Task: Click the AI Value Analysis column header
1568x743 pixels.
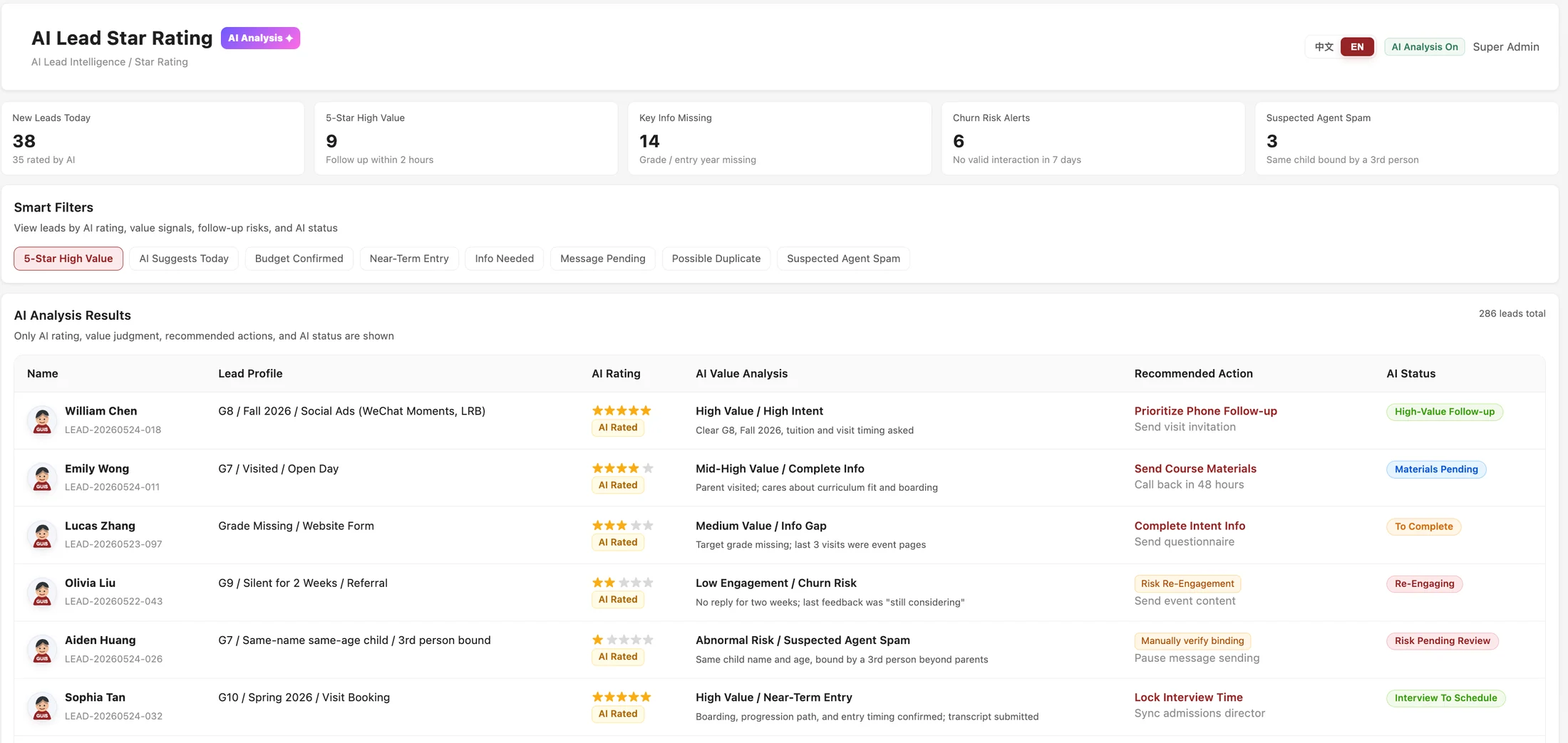Action: click(x=741, y=373)
